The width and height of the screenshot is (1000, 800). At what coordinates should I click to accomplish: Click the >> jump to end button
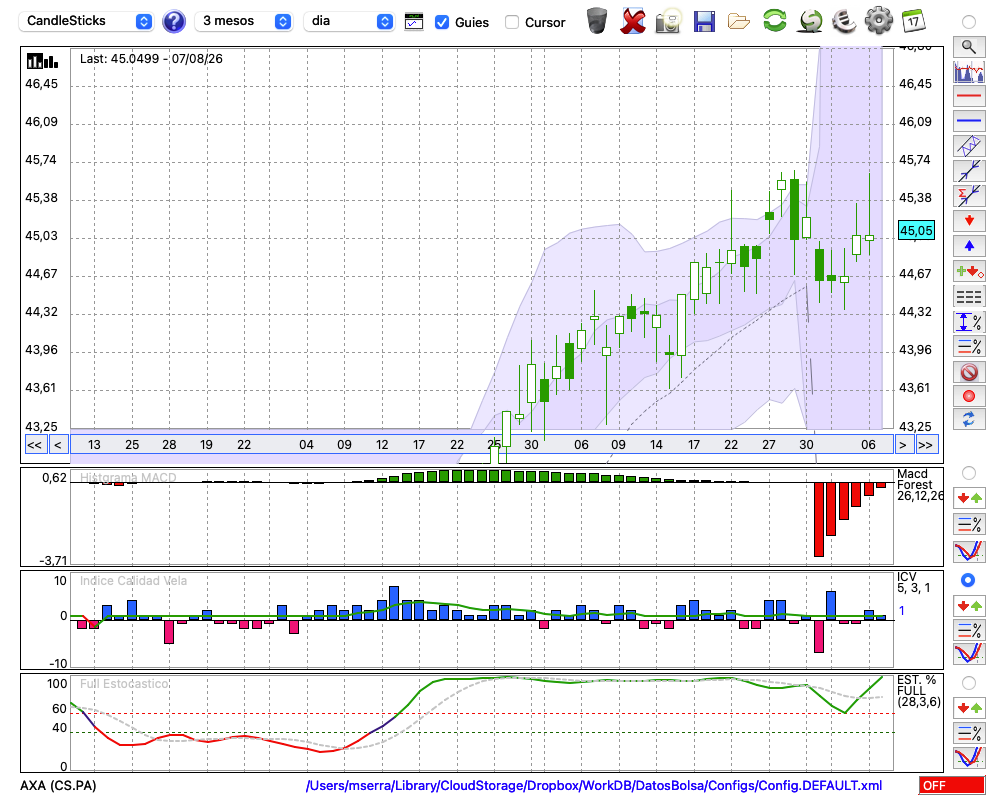click(925, 445)
